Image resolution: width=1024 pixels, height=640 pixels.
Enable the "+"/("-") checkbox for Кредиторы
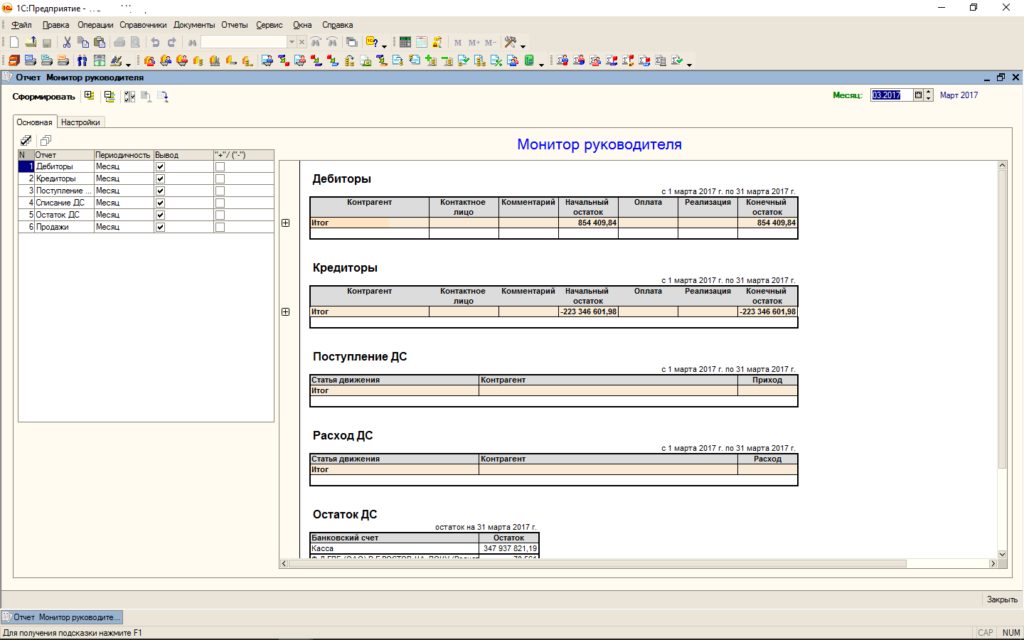(x=220, y=178)
